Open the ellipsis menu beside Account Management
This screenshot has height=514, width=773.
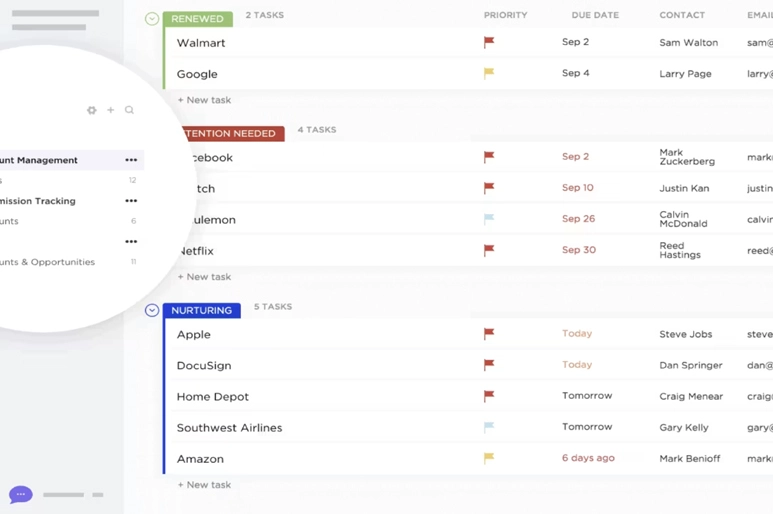coord(131,160)
